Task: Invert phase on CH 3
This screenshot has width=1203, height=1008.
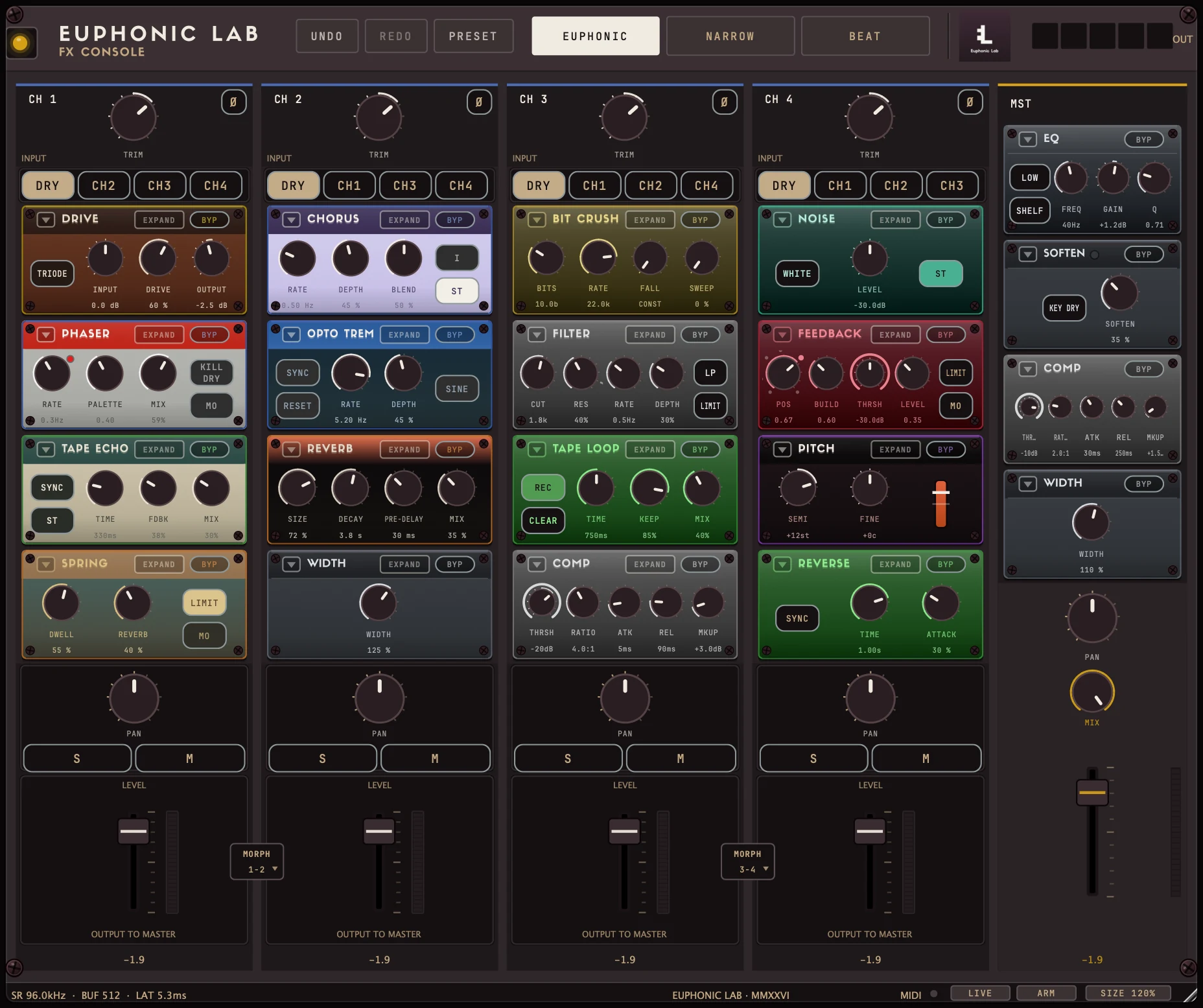Action: 724,102
